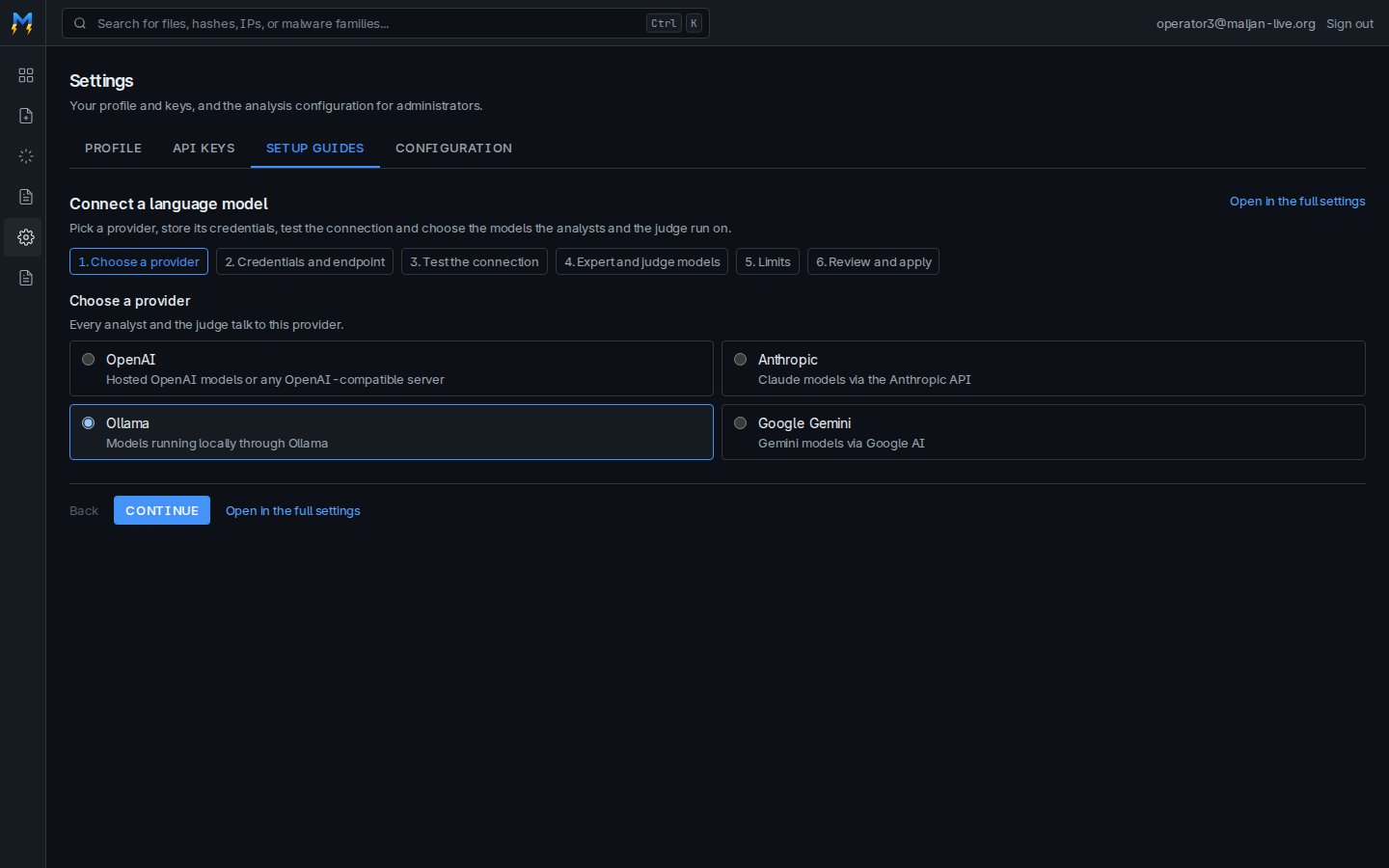Select the Ollama provider radio button
The height and width of the screenshot is (868, 1389).
pos(89,423)
